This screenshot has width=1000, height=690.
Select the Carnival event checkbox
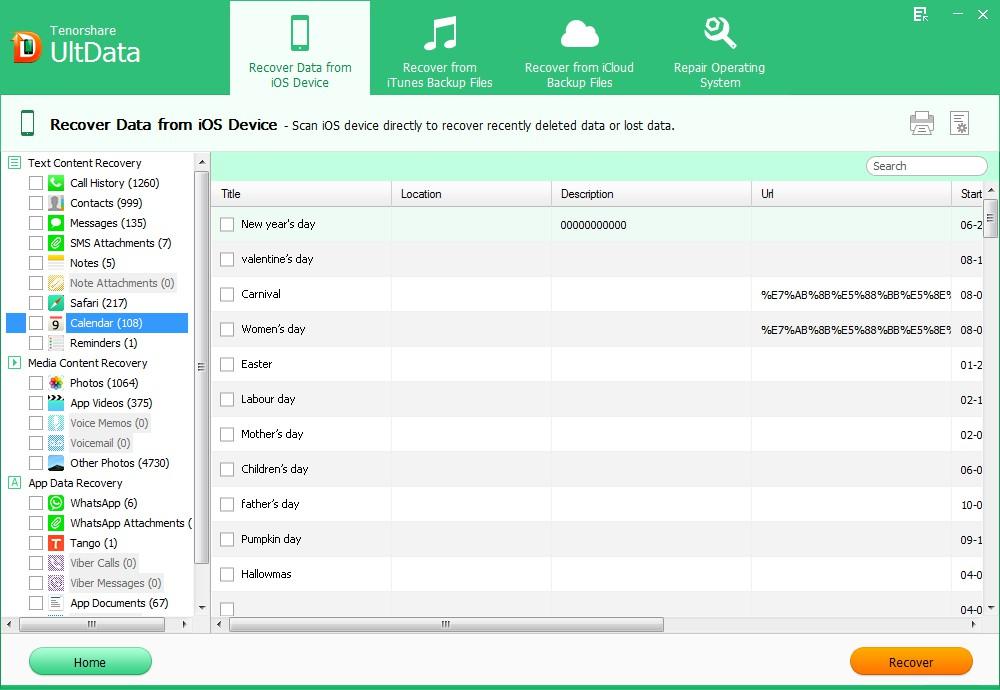pos(227,295)
